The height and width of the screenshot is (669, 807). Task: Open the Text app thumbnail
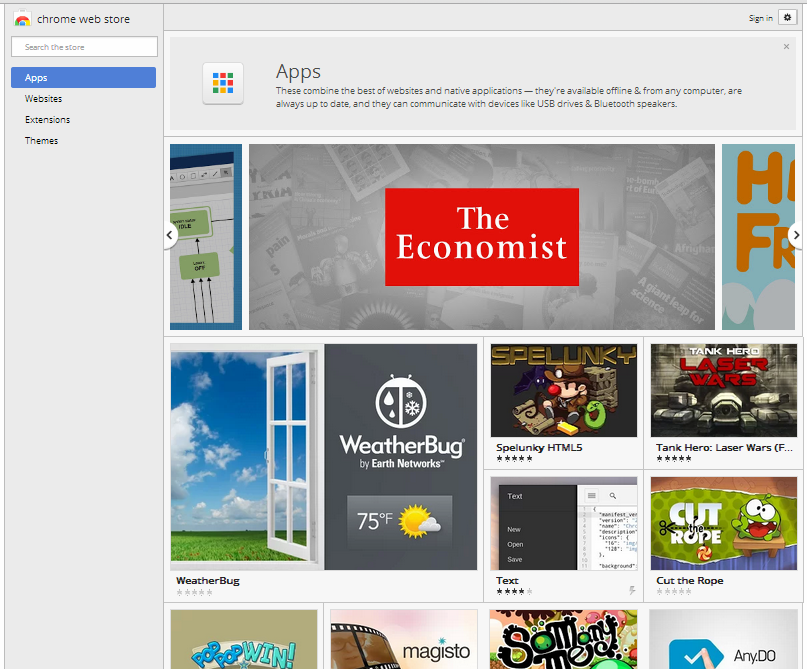point(564,523)
